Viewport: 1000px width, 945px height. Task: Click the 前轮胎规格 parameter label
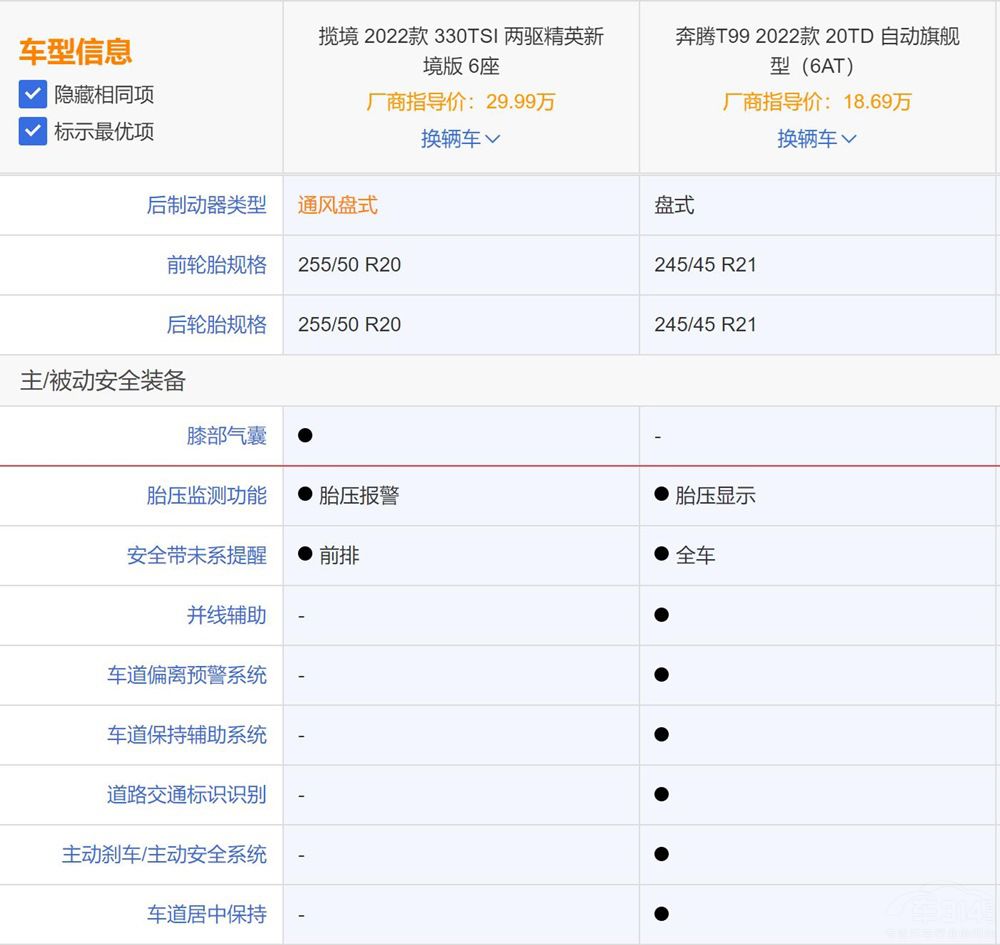tap(217, 265)
